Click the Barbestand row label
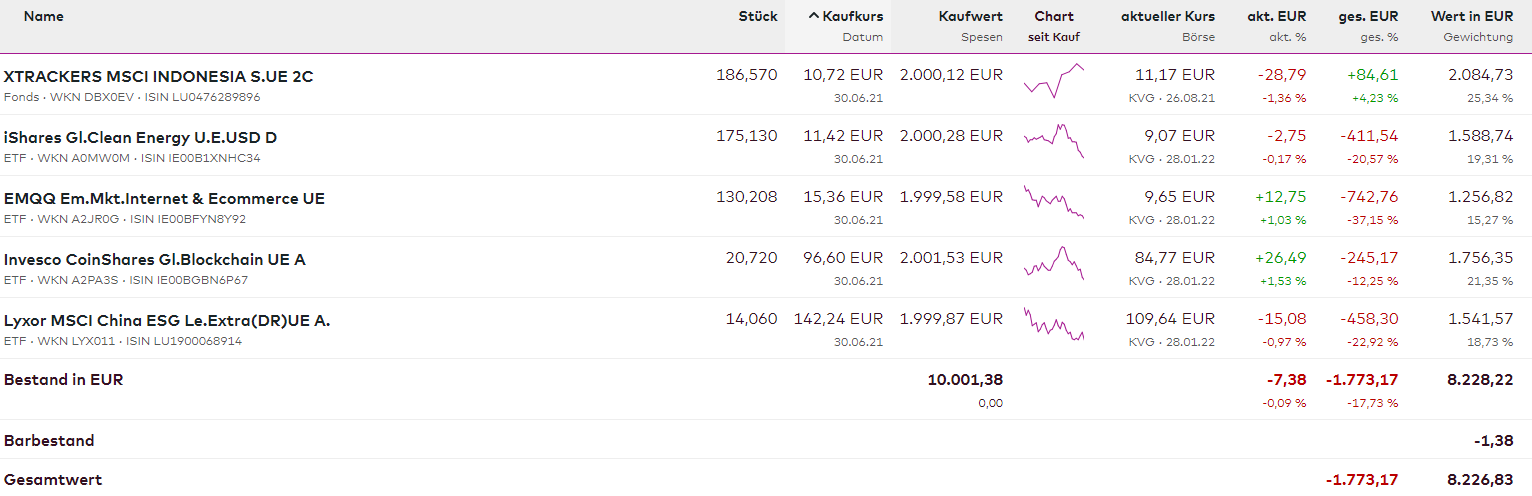This screenshot has width=1532, height=496. 49,440
